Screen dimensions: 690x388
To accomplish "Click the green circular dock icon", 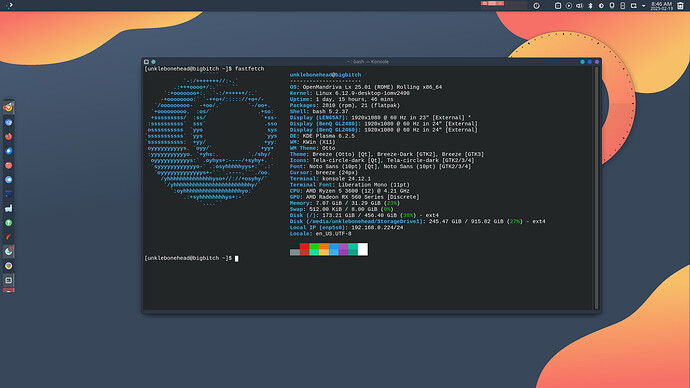I will coord(8,223).
